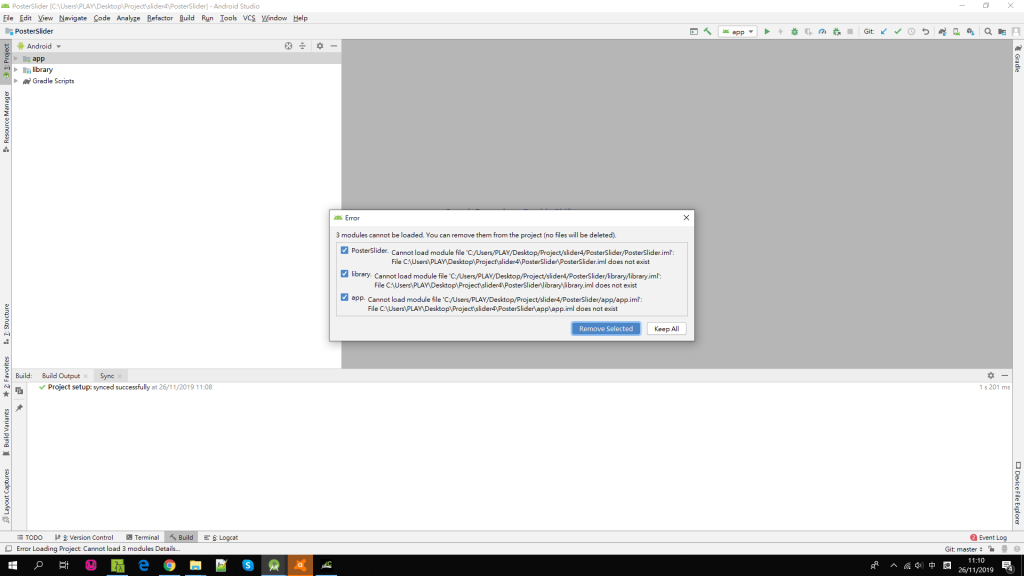Open the File menu
Image resolution: width=1024 pixels, height=576 pixels.
(8, 18)
